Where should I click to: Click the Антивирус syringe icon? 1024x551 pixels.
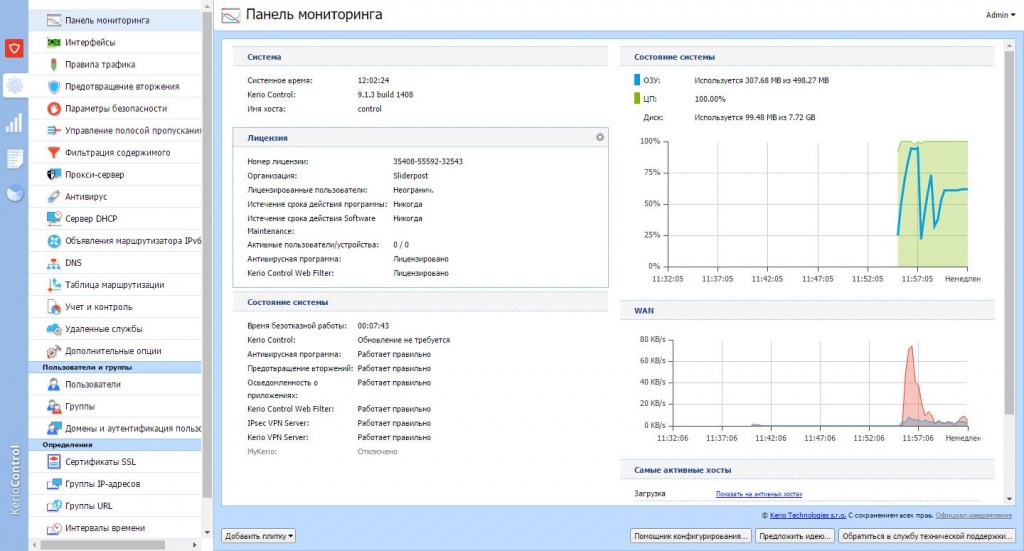click(x=54, y=197)
